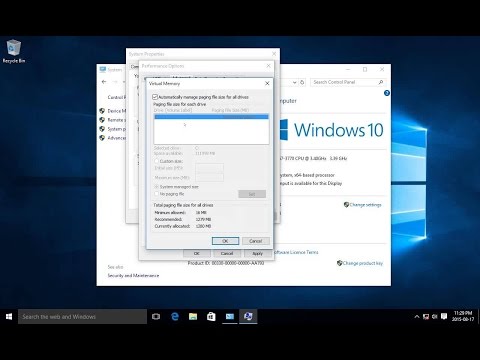Close the System Control Panel window
480x360 pixels.
(382, 69)
